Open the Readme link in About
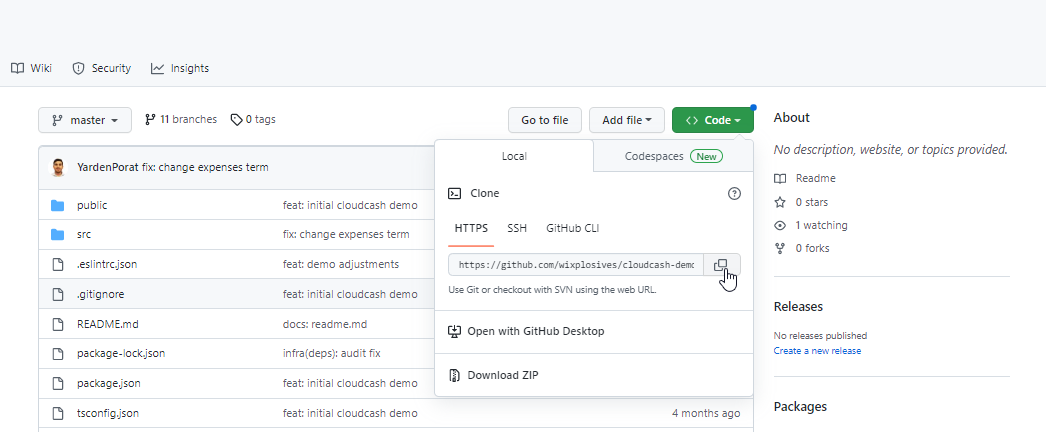 [x=805, y=178]
